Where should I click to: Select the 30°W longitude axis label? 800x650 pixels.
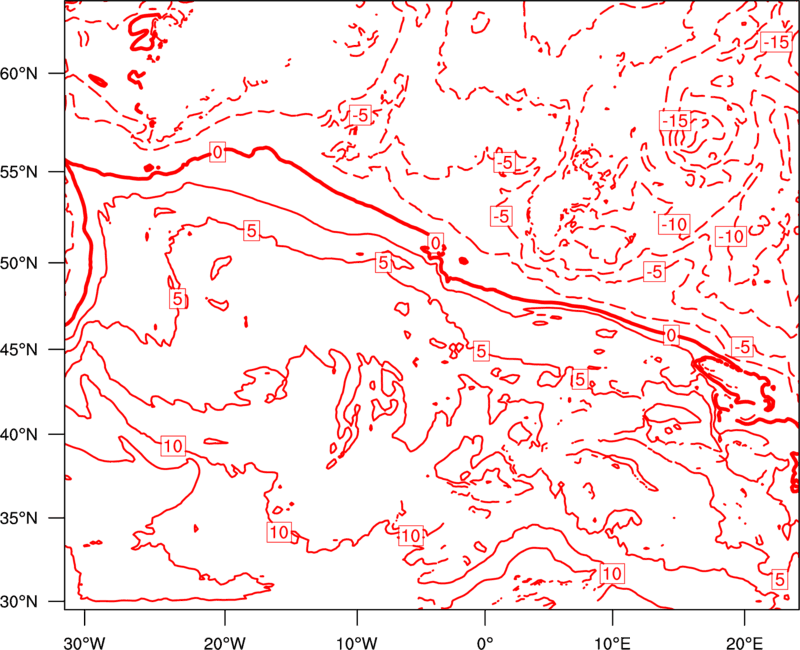tap(84, 642)
